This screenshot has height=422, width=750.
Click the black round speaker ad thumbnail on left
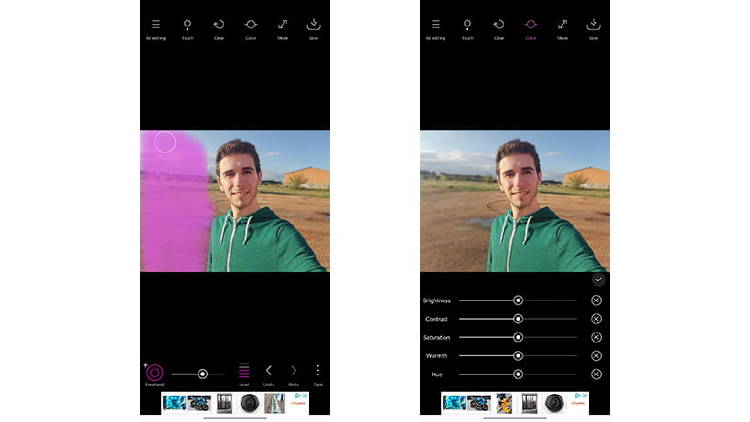pyautogui.click(x=251, y=403)
